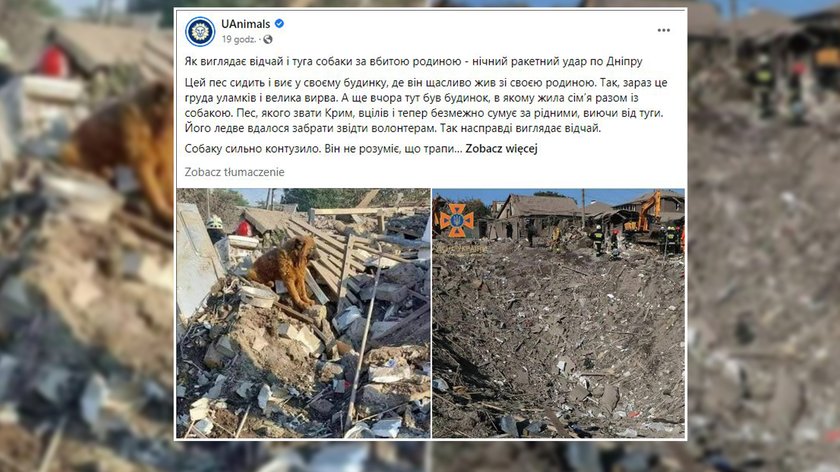Click the '19 godz.' post timestamp

(238, 40)
